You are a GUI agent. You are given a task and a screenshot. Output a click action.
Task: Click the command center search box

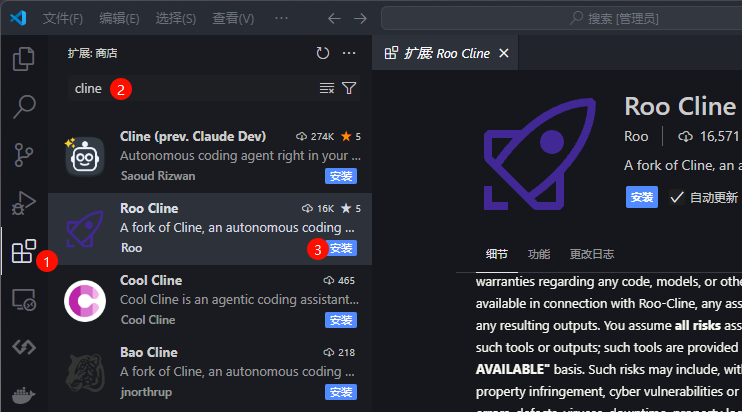(x=562, y=18)
